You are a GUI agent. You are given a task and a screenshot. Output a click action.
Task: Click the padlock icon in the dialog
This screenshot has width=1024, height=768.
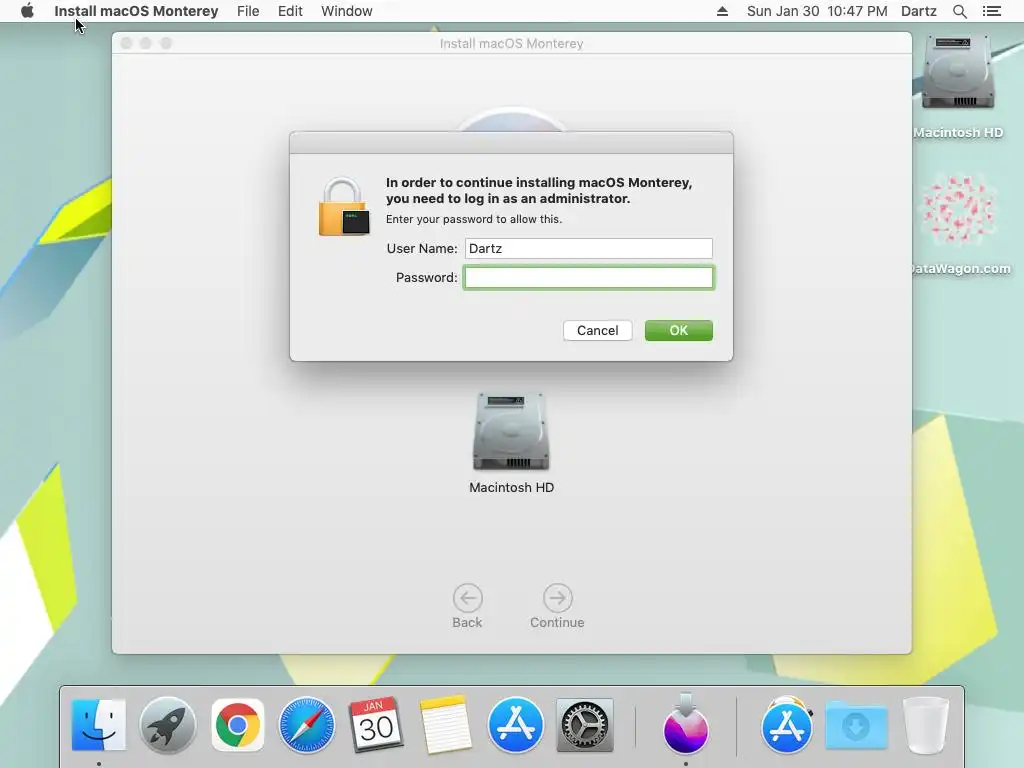click(344, 206)
